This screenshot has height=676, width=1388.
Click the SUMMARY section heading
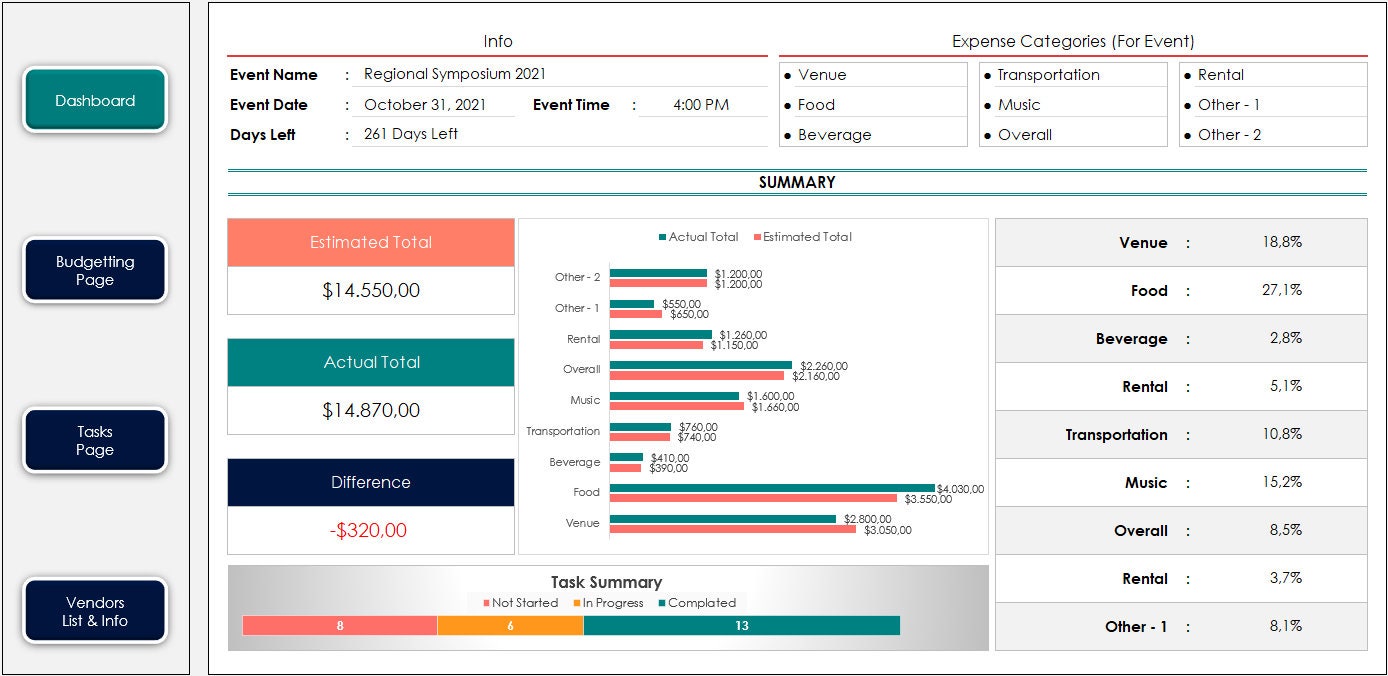[797, 183]
